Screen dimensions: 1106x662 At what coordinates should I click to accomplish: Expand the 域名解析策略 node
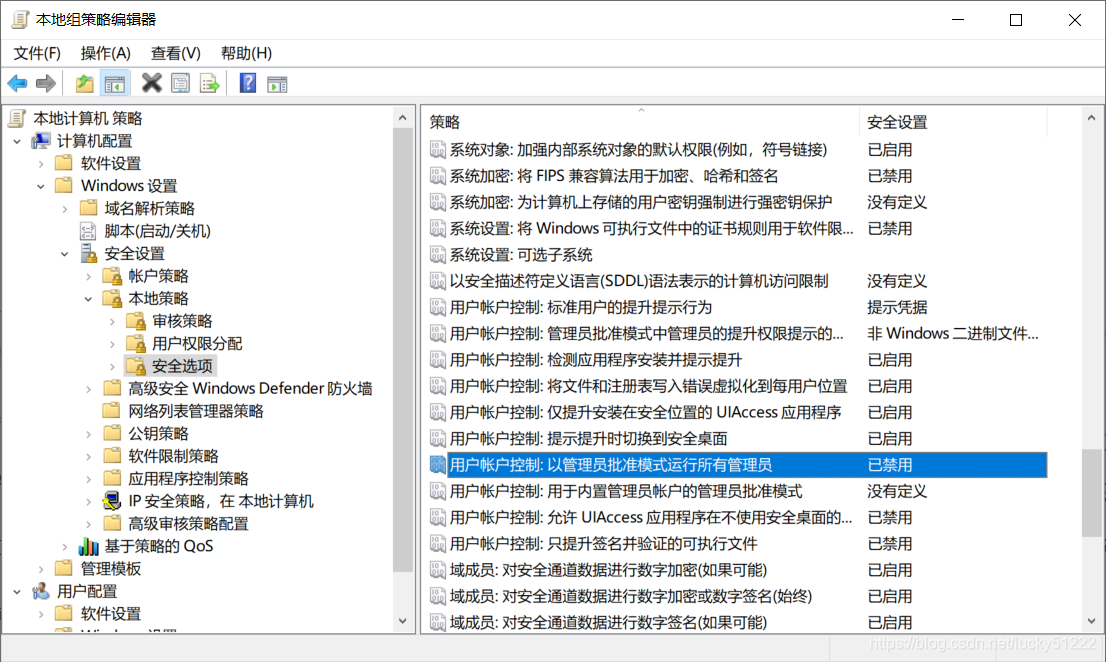[x=65, y=209]
